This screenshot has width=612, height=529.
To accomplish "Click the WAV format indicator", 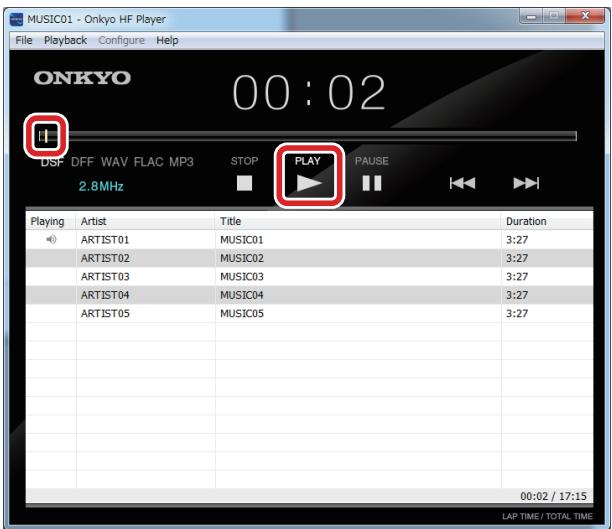I will coord(114,162).
